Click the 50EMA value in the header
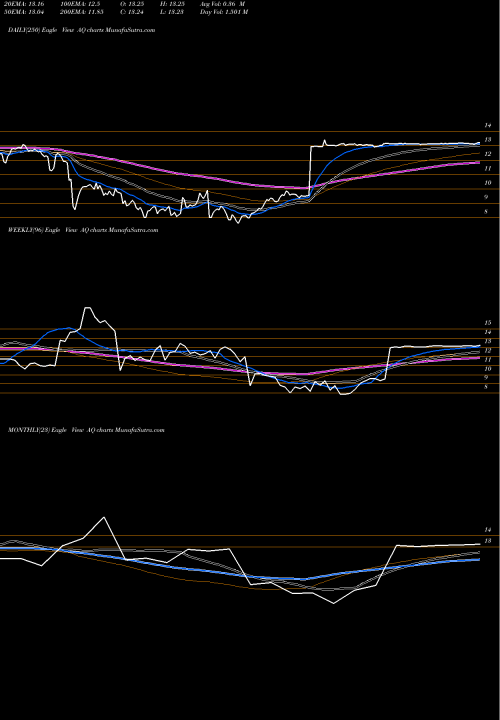Screen dimensions: 500x720 [22, 12]
